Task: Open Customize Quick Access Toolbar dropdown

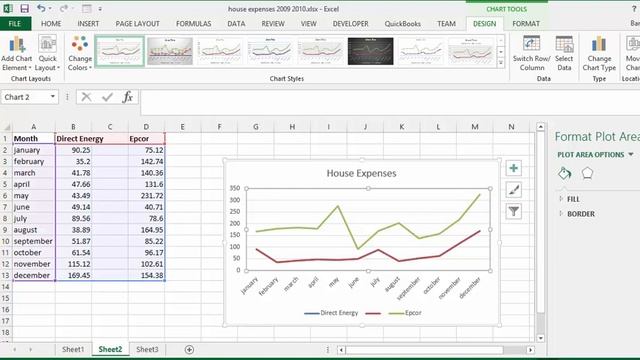Action: tap(100, 9)
